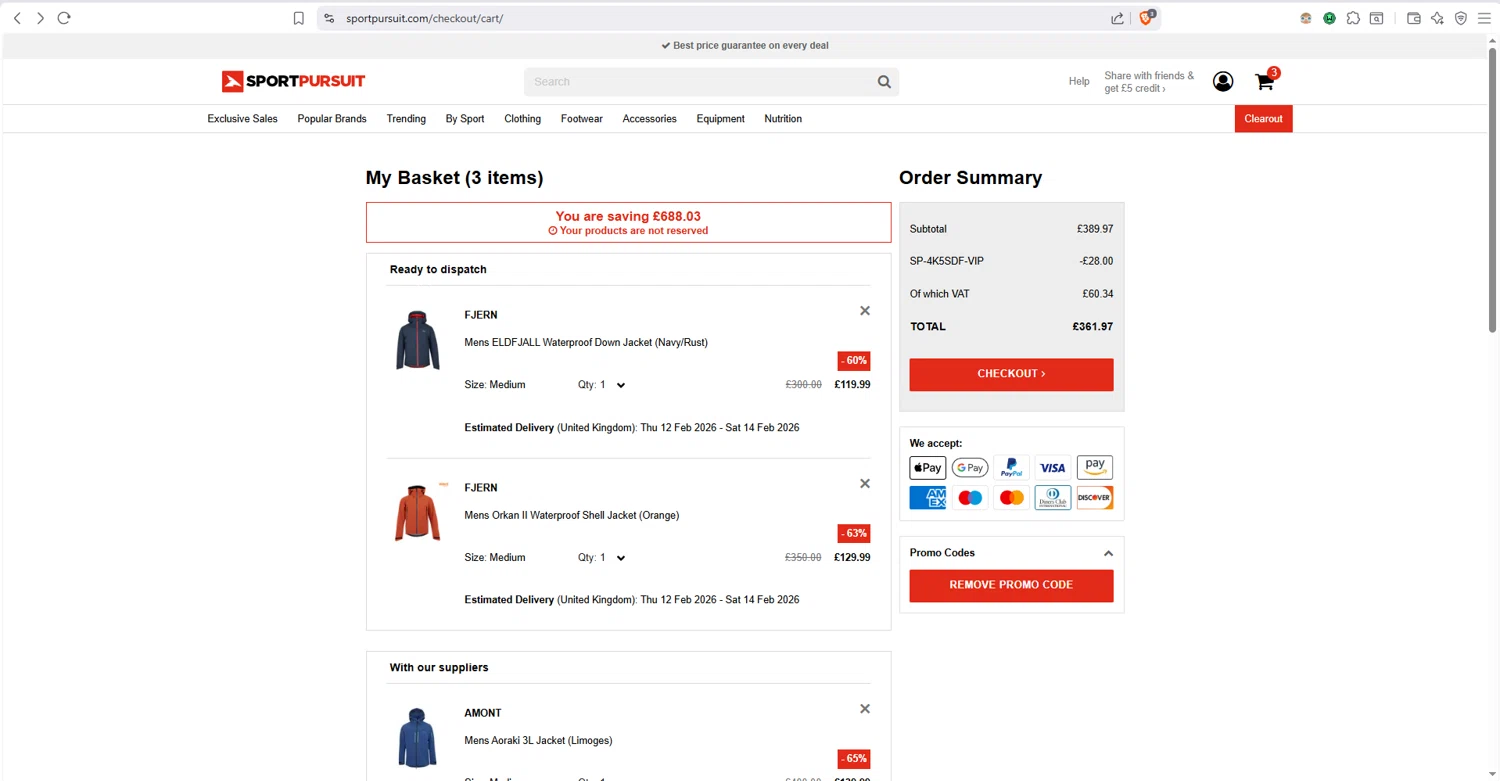This screenshot has width=1500, height=781.
Task: Open the browser hamburger menu
Action: (x=1484, y=18)
